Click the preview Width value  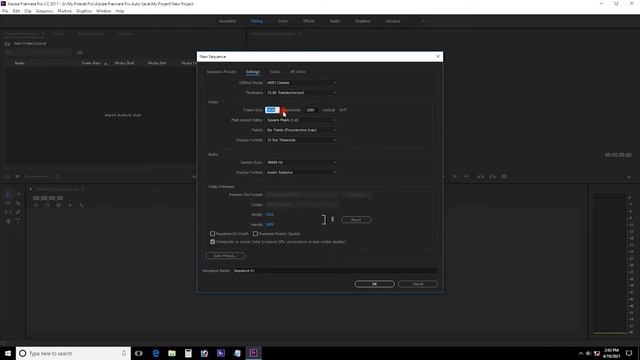click(x=269, y=214)
